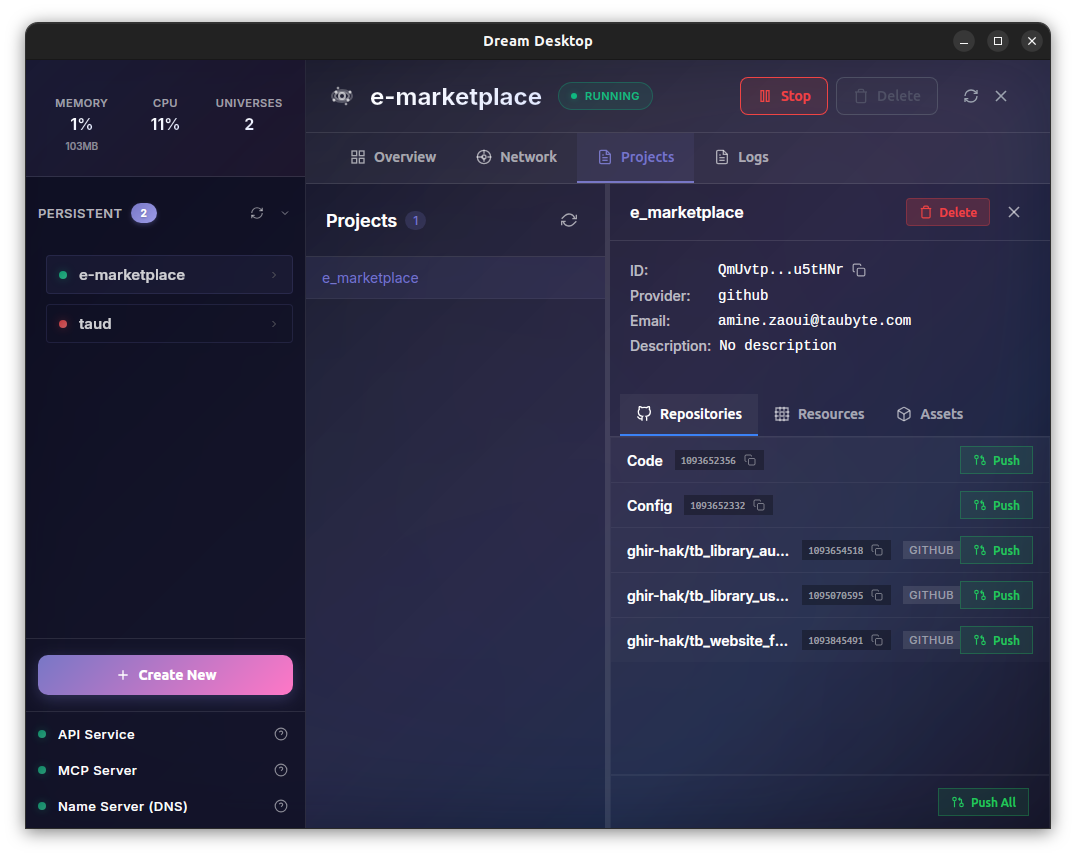
Task: Close the e_marketplace project details
Action: tap(1014, 212)
